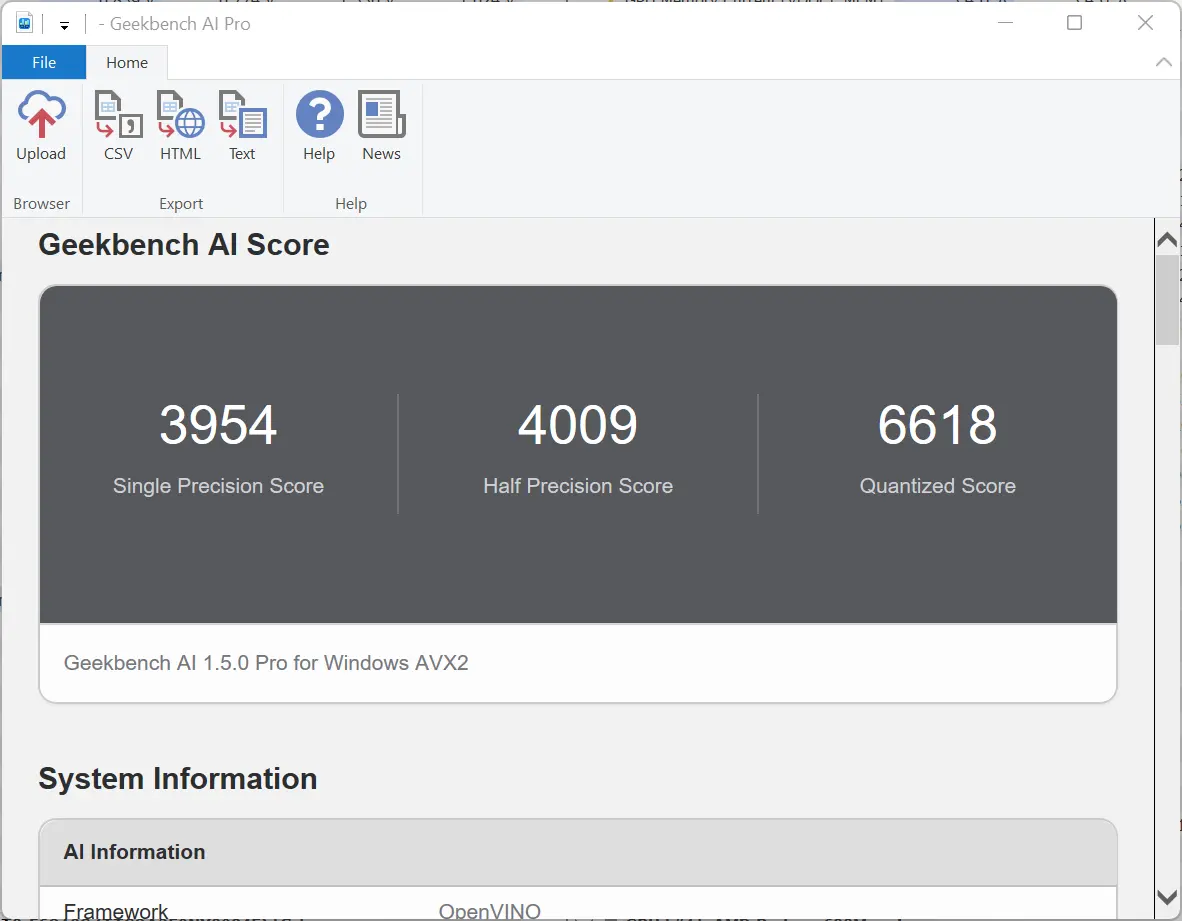Open the Quick Access Toolbar dropdown arrow

point(64,25)
